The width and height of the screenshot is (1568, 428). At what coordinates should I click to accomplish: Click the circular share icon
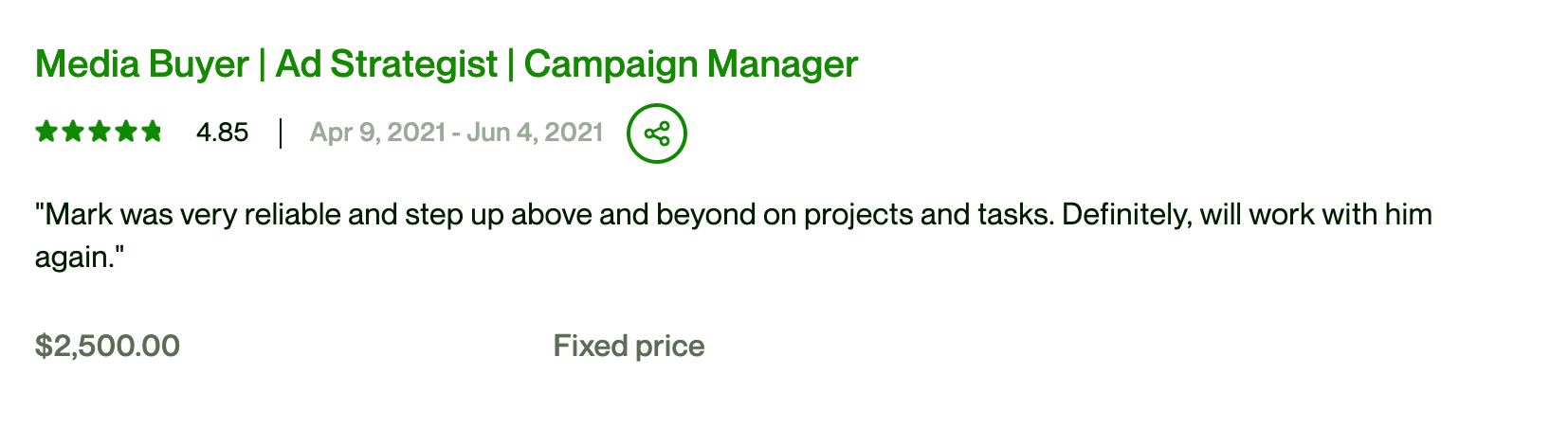[656, 134]
